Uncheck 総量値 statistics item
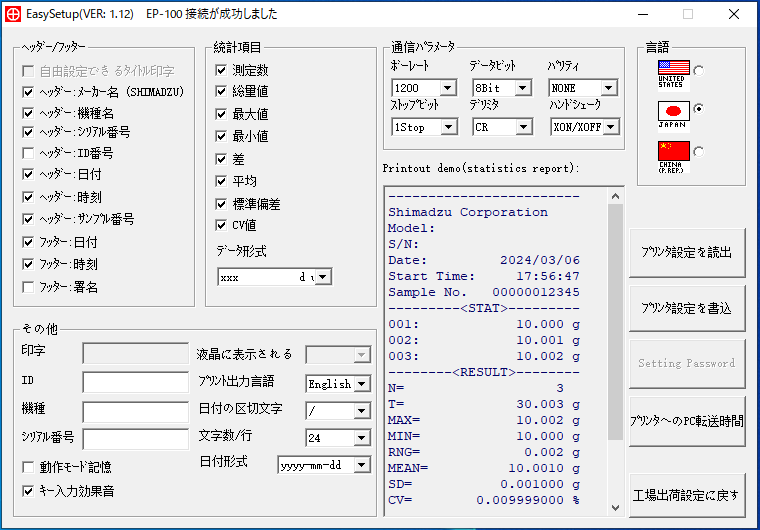The image size is (760, 530). tap(221, 91)
